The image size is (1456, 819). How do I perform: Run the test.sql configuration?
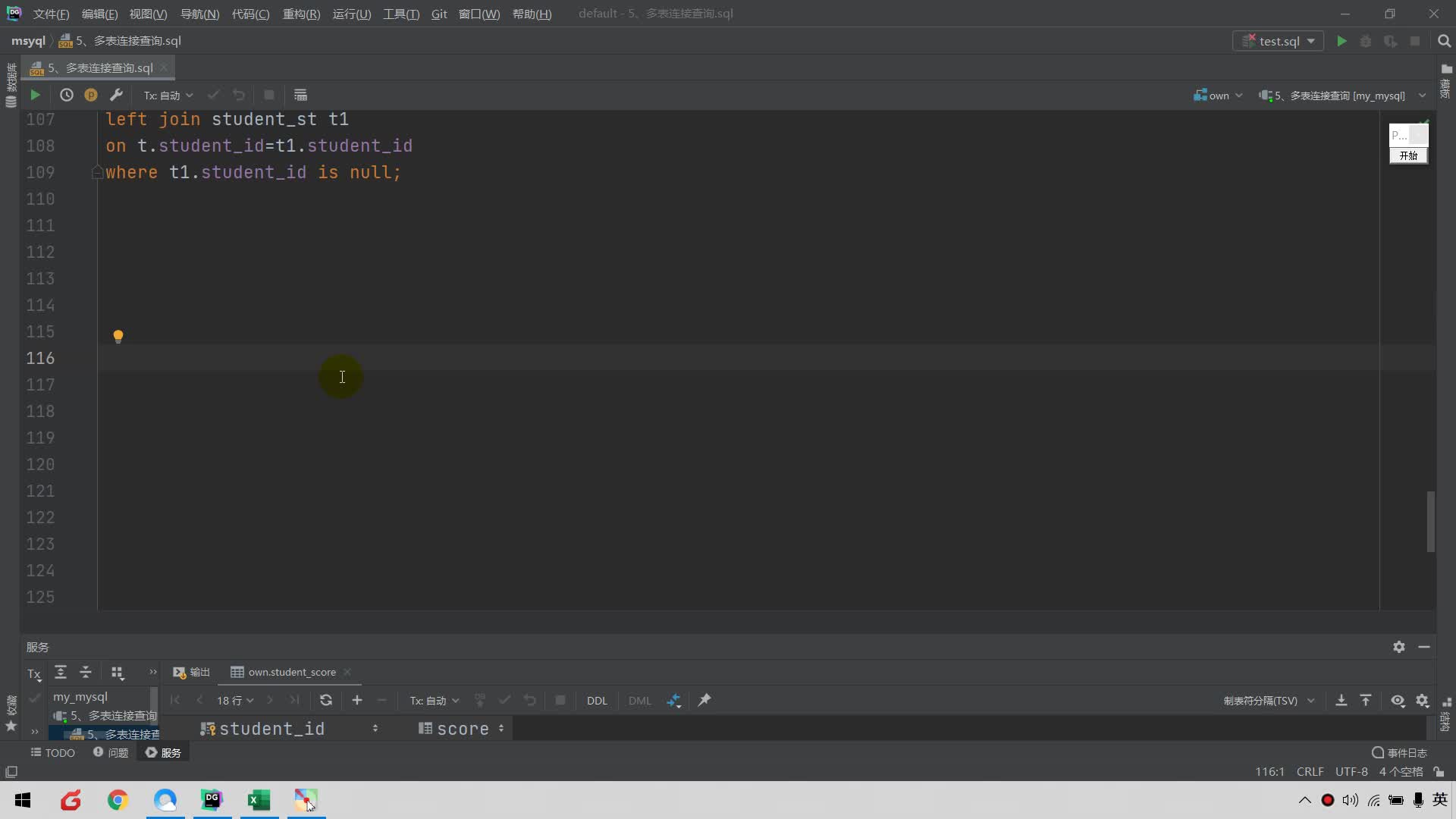(x=1341, y=41)
